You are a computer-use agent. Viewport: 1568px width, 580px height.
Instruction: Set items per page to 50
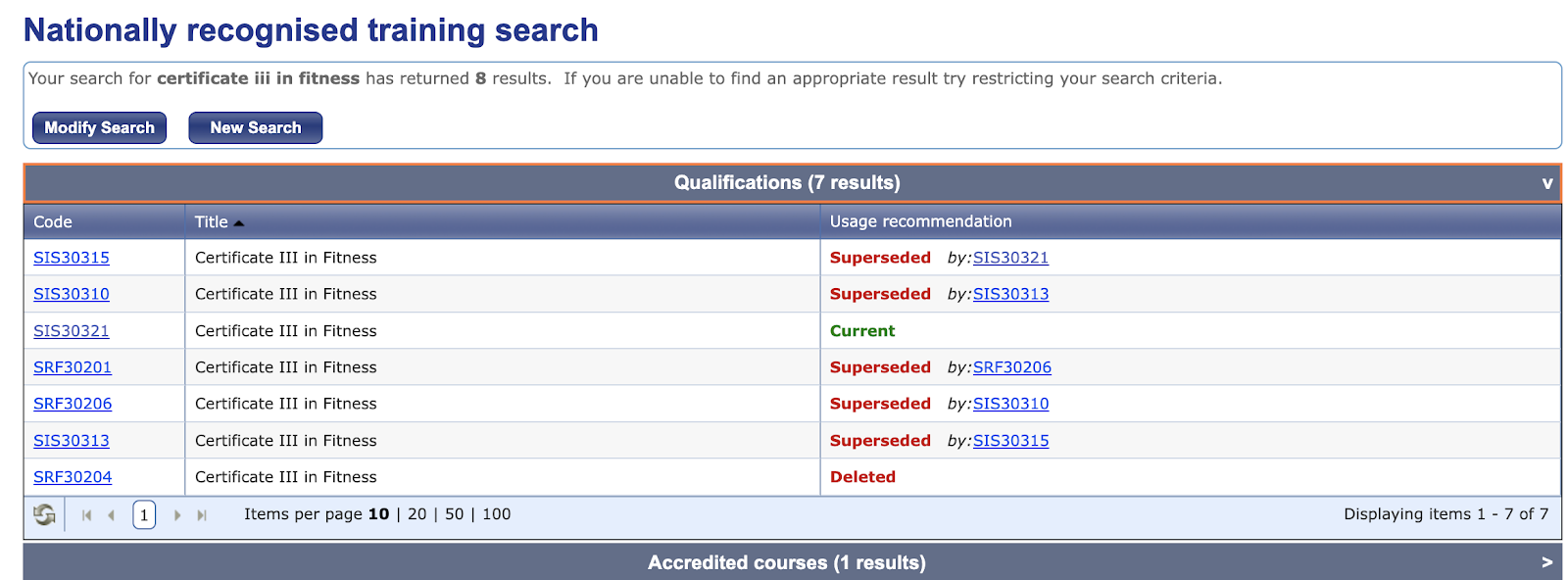click(455, 514)
